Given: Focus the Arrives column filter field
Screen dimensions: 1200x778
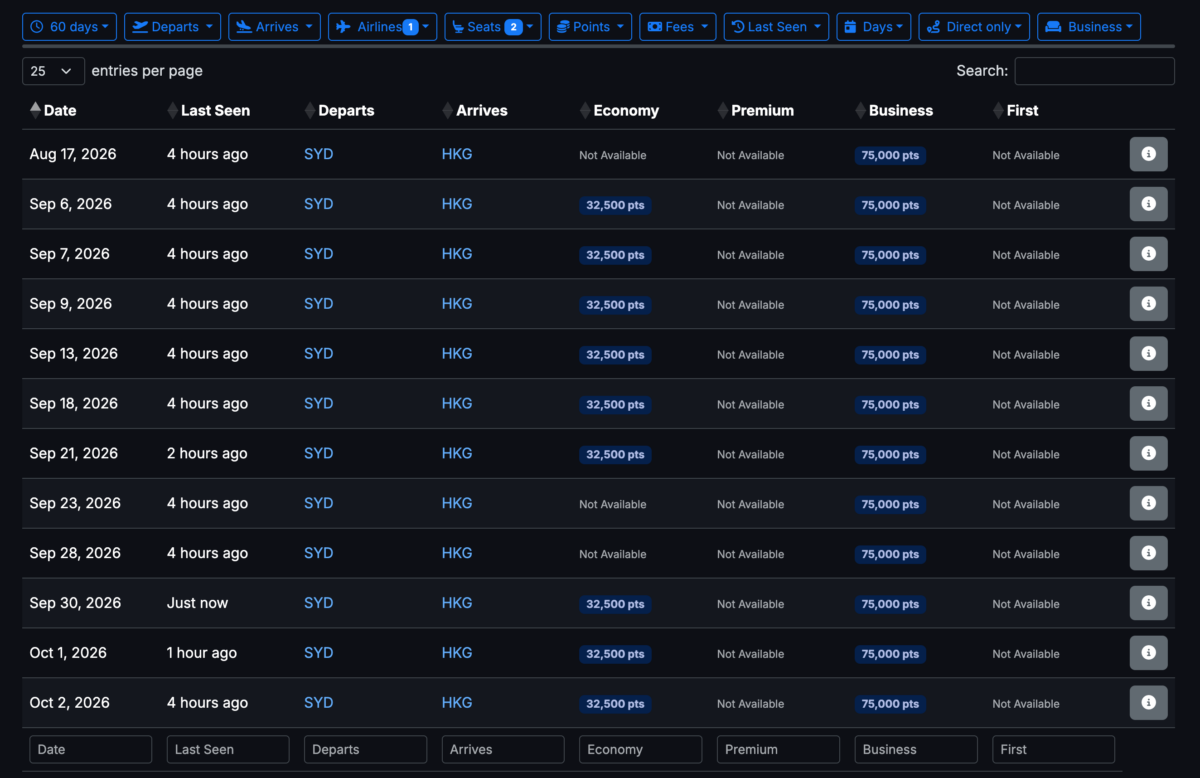Looking at the screenshot, I should point(503,749).
